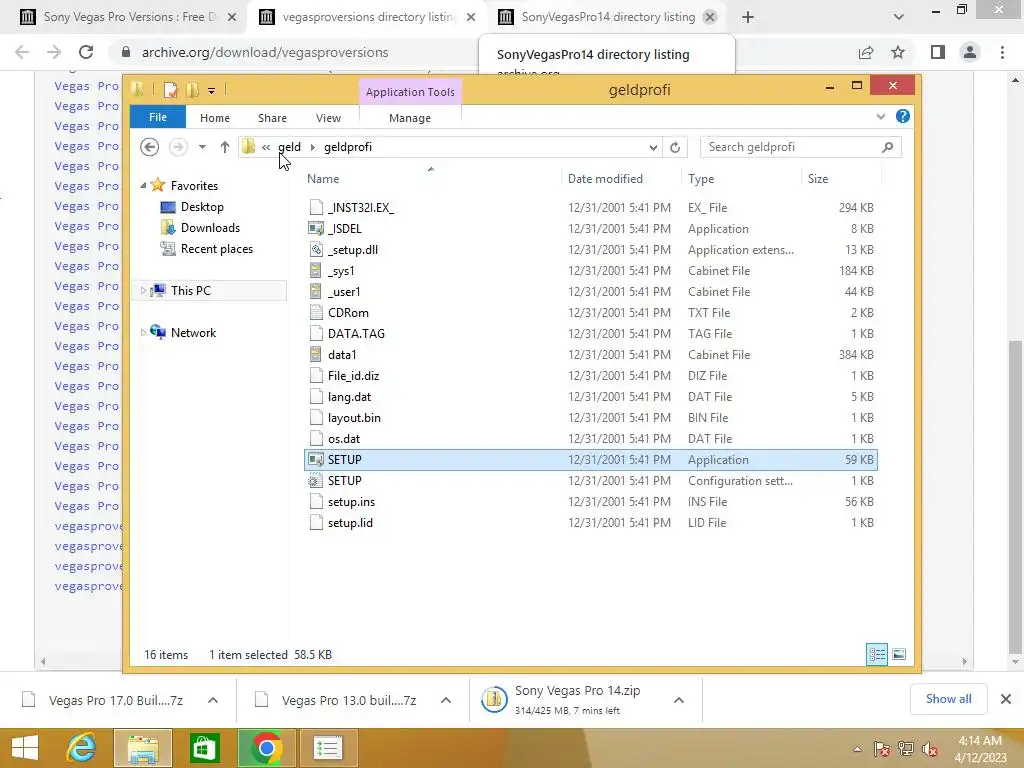This screenshot has width=1024, height=768.
Task: Open Chrome three-dot menu
Action: 1002,52
